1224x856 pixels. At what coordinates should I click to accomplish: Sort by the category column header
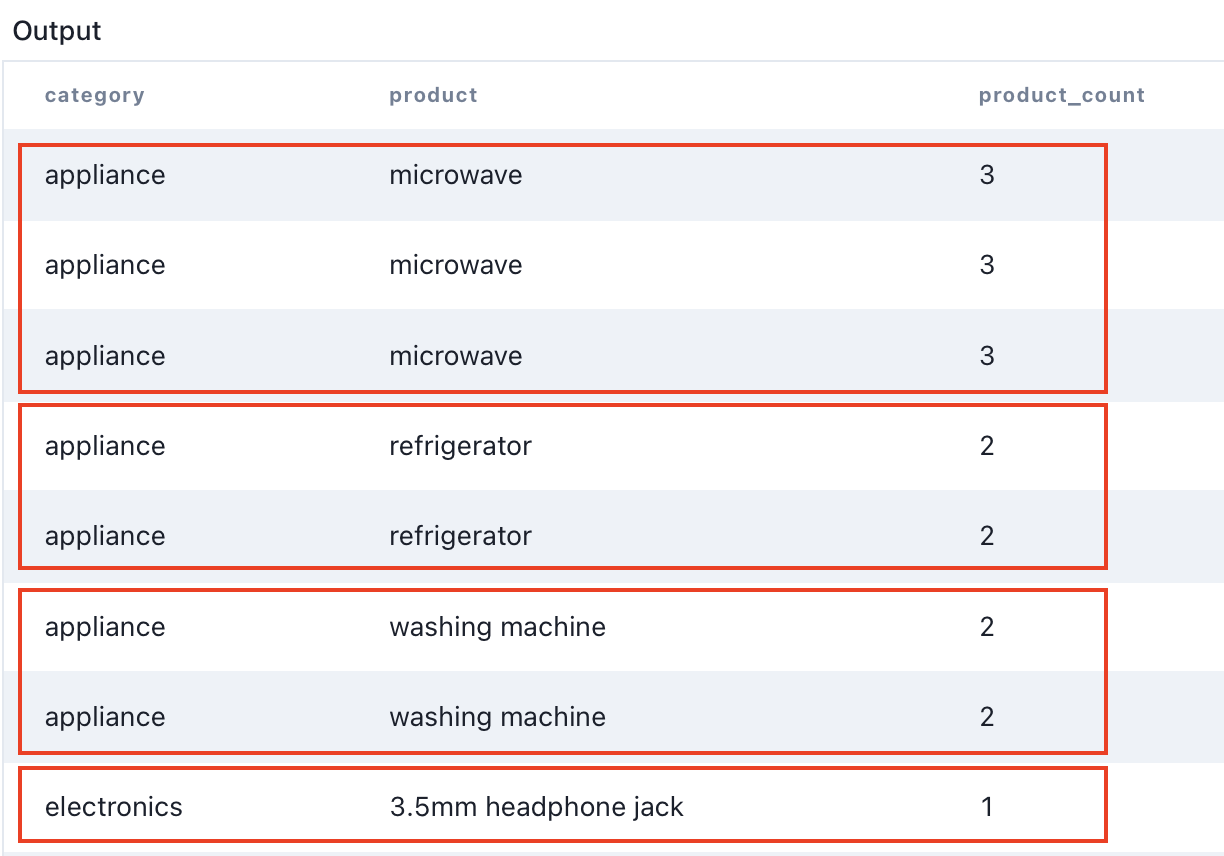(94, 96)
